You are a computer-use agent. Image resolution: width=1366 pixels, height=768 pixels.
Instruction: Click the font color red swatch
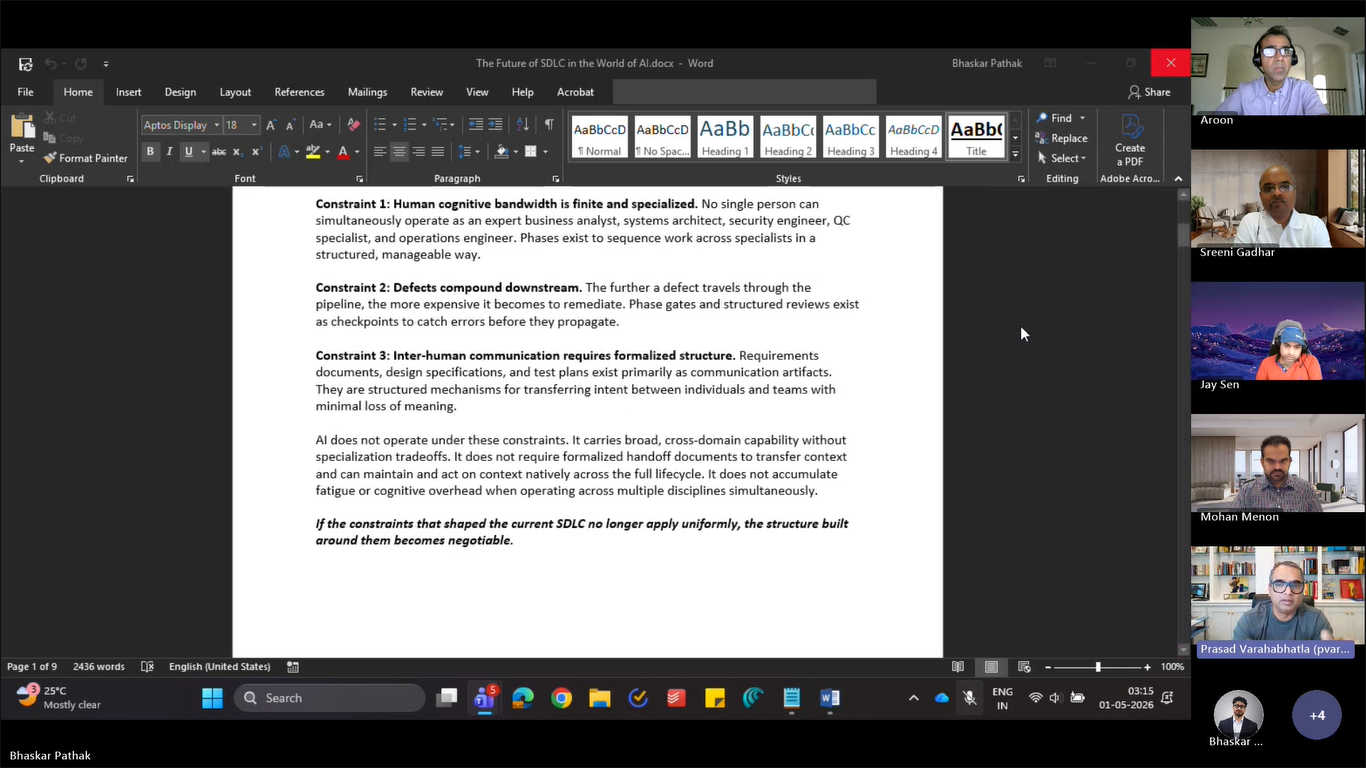(343, 152)
